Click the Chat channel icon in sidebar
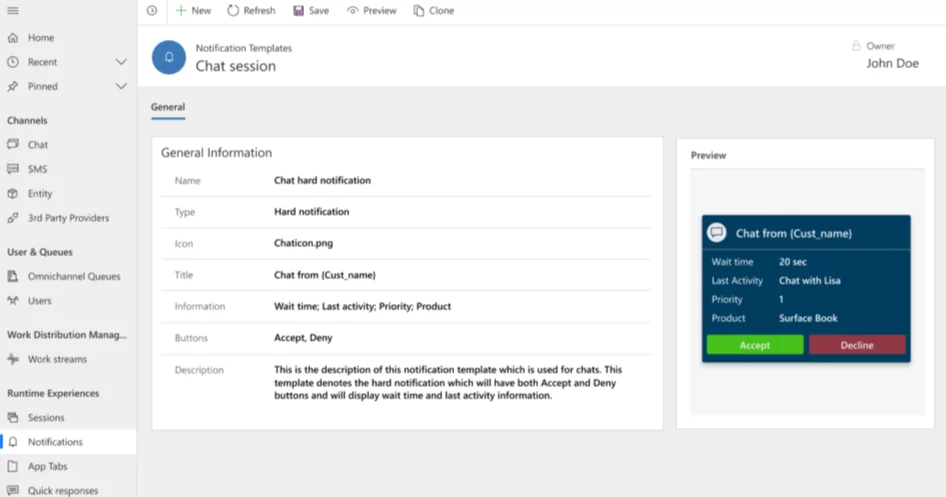Screen dimensions: 946x497 13,144
